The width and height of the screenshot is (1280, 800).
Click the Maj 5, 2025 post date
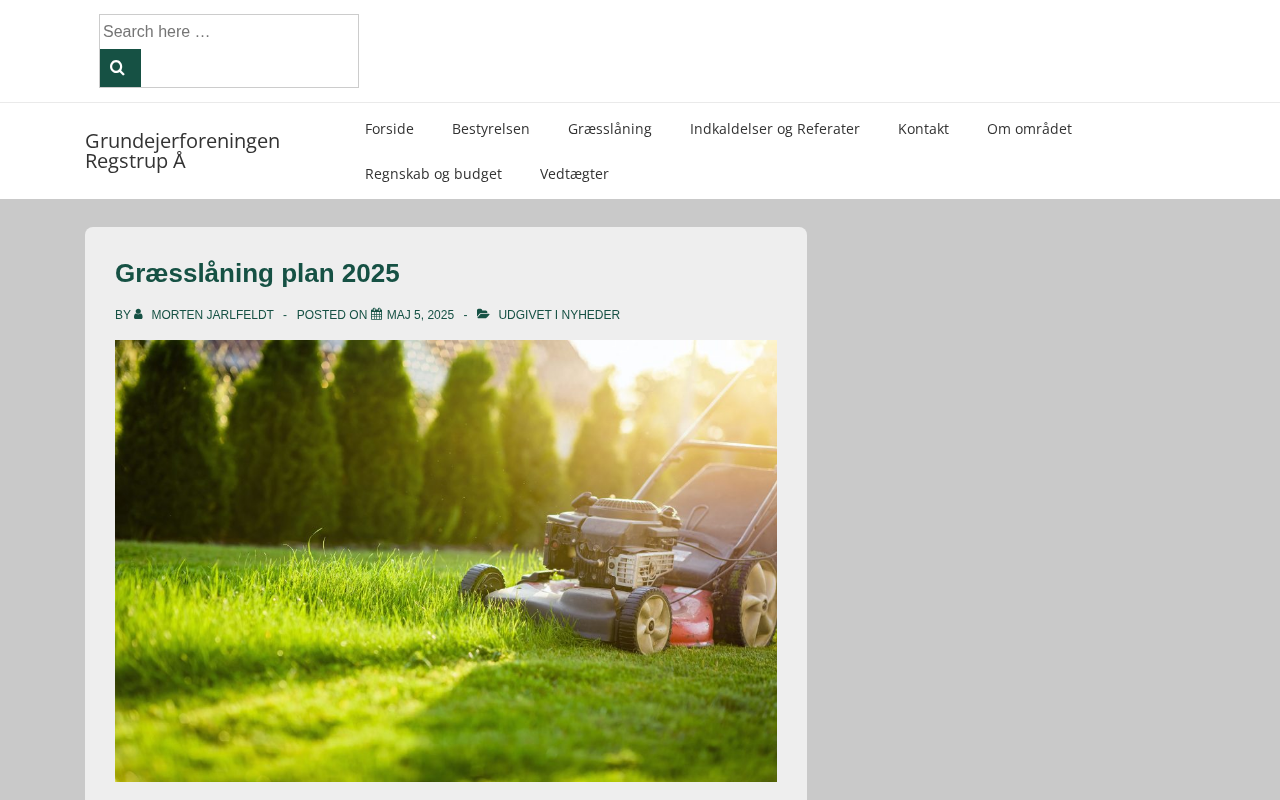[x=420, y=315]
